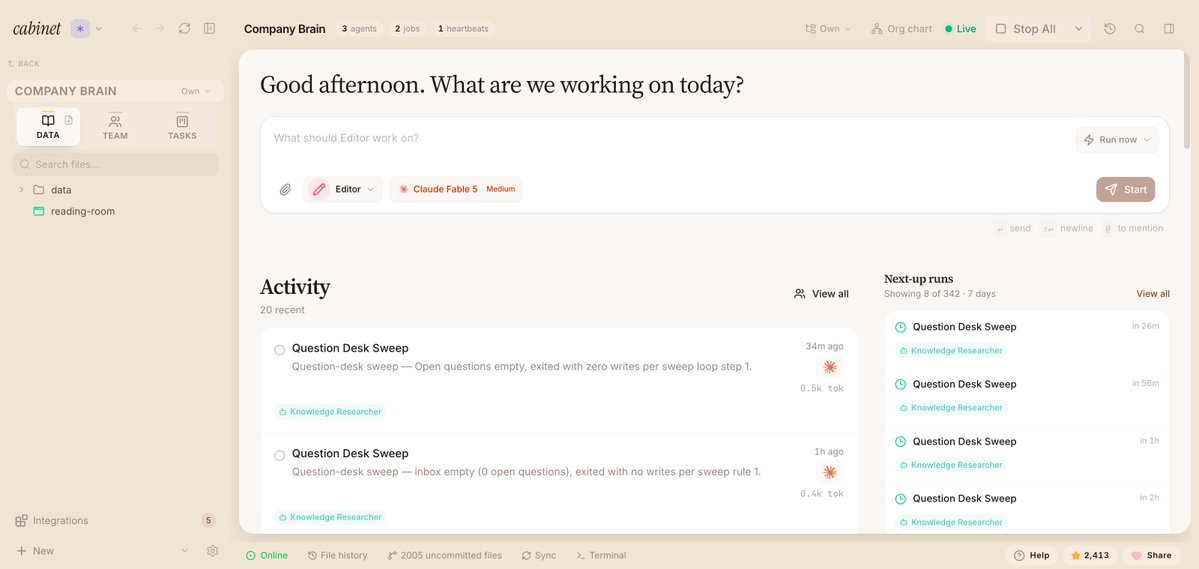Open the history clock icon

pos(1110,29)
